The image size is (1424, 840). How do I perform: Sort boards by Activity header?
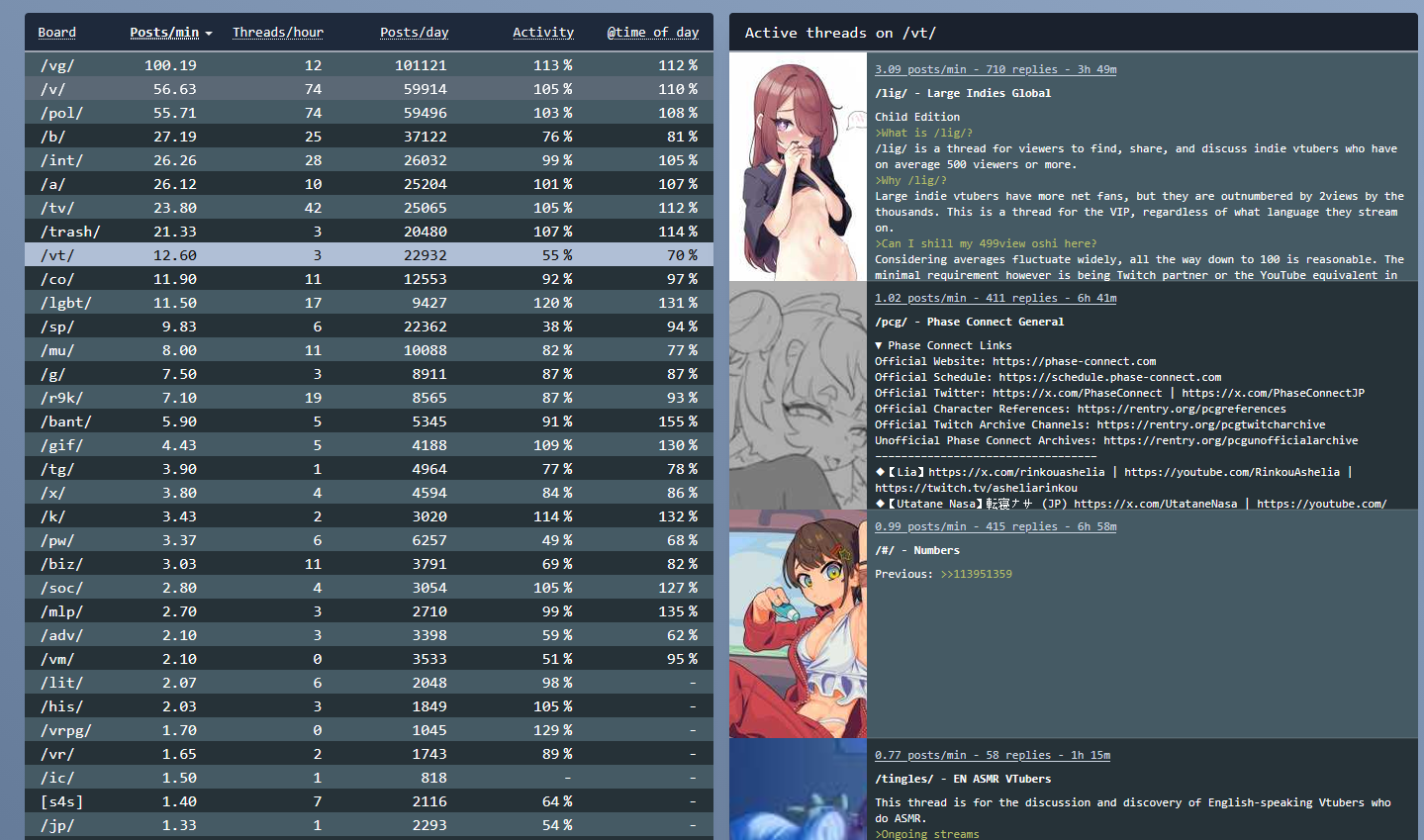(543, 33)
